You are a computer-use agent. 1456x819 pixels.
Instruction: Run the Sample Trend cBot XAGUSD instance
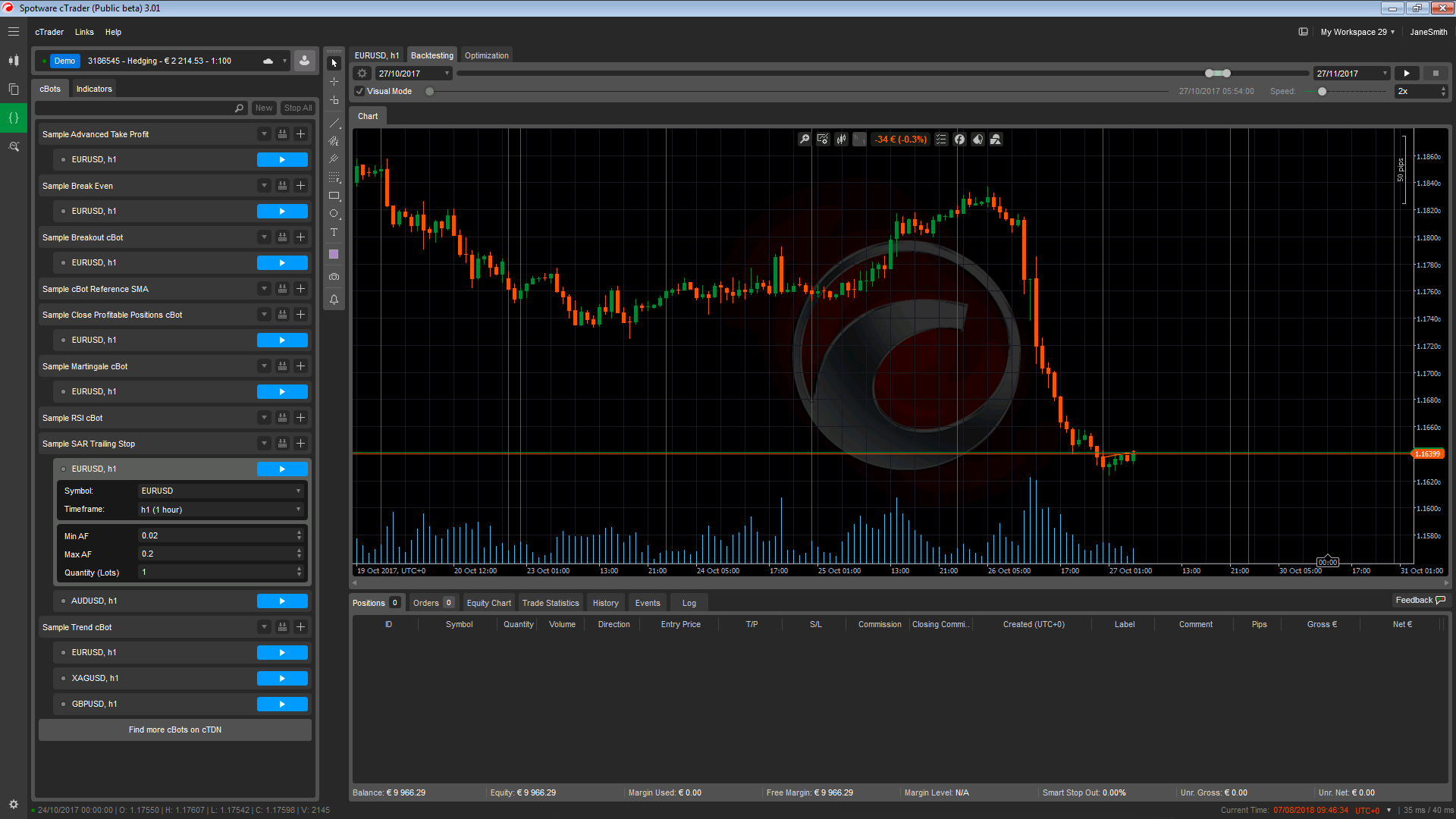pyautogui.click(x=282, y=679)
